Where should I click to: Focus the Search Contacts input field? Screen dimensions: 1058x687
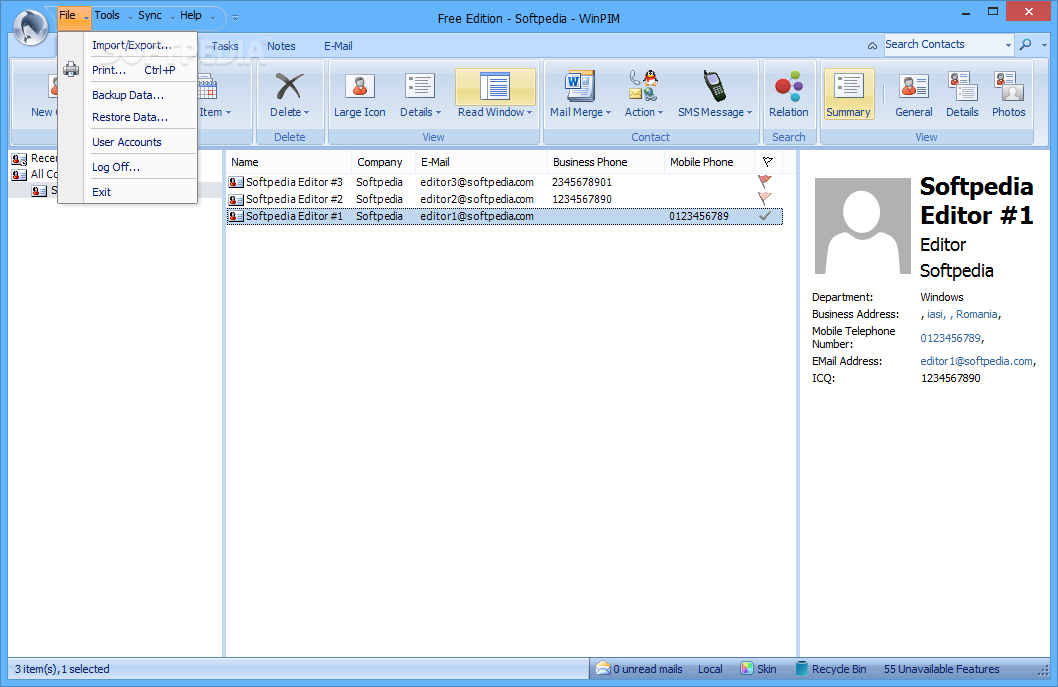(943, 45)
